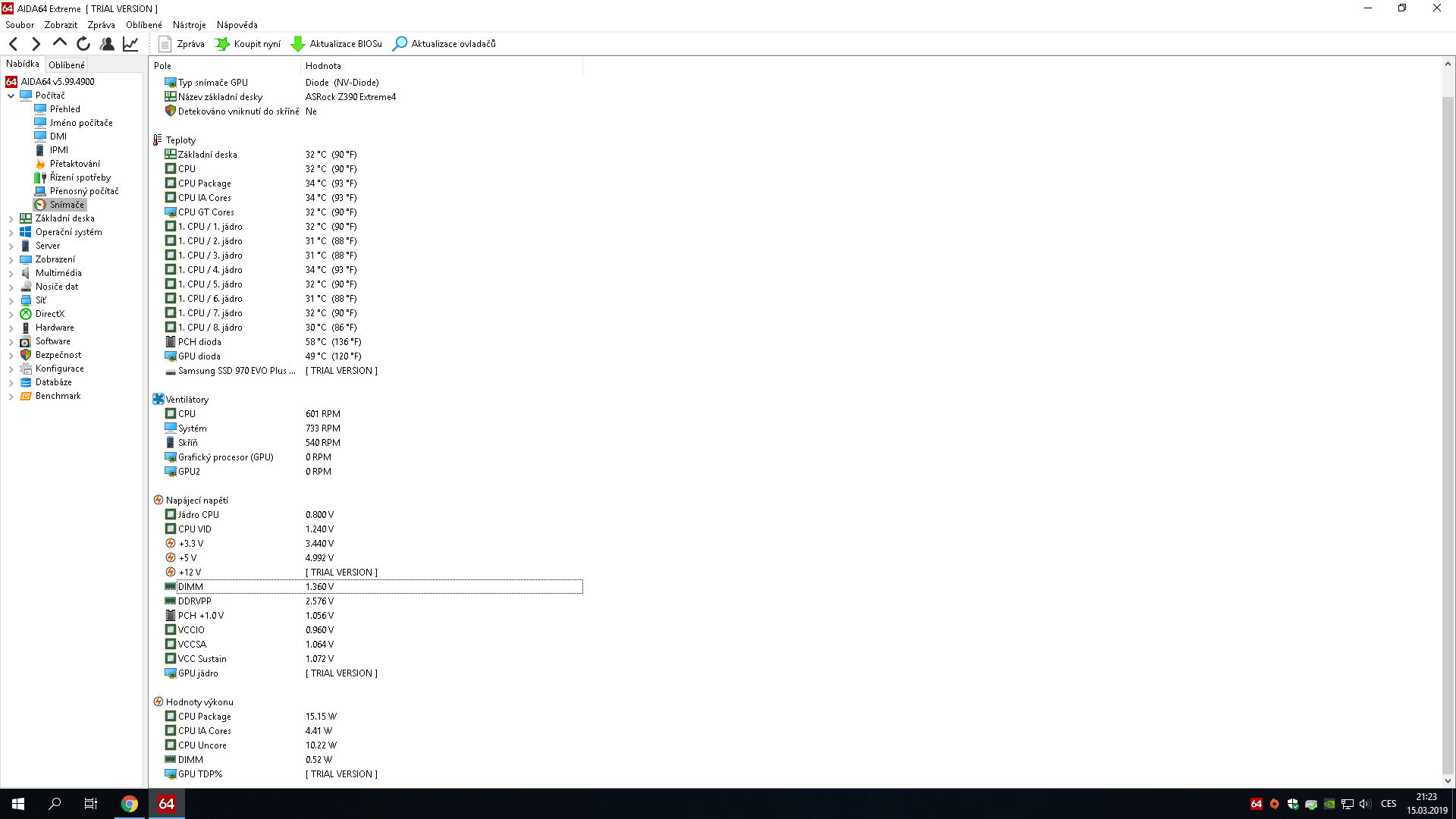Select Přetaktování in the tree
This screenshot has width=1456, height=819.
click(74, 164)
